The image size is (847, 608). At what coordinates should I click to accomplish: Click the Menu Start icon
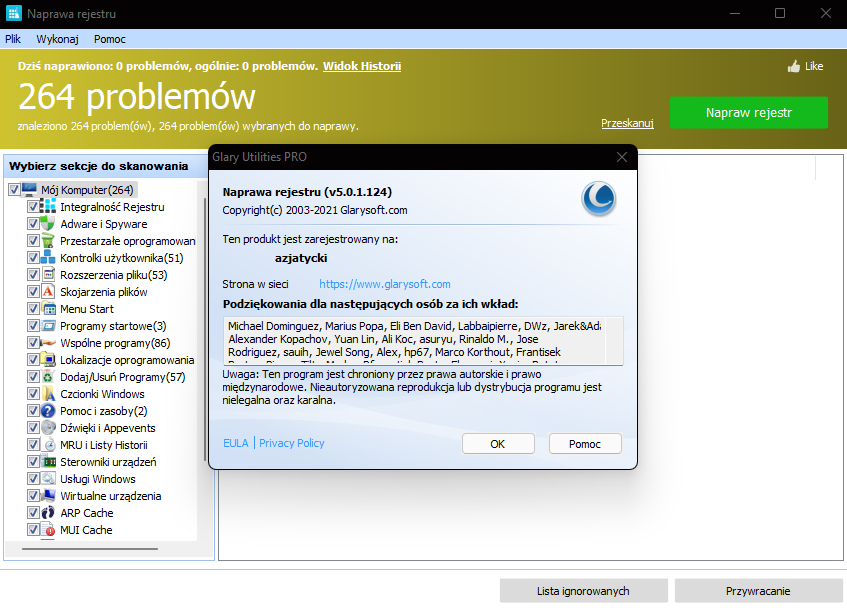pyautogui.click(x=48, y=309)
